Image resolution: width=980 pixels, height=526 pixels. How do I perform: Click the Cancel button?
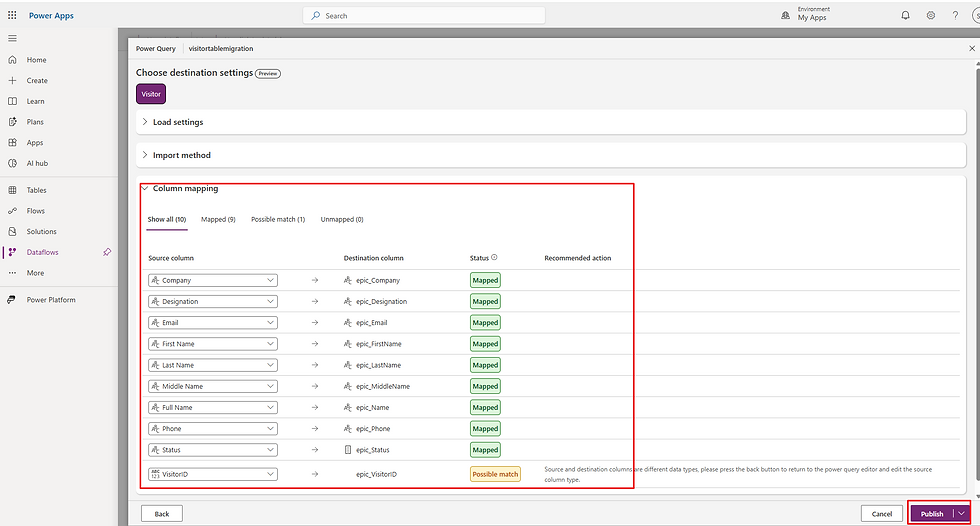[x=882, y=514]
